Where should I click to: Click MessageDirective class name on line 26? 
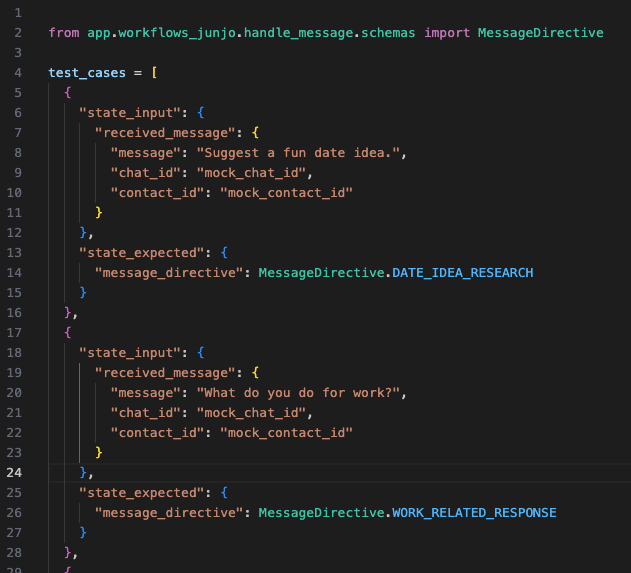coord(322,513)
